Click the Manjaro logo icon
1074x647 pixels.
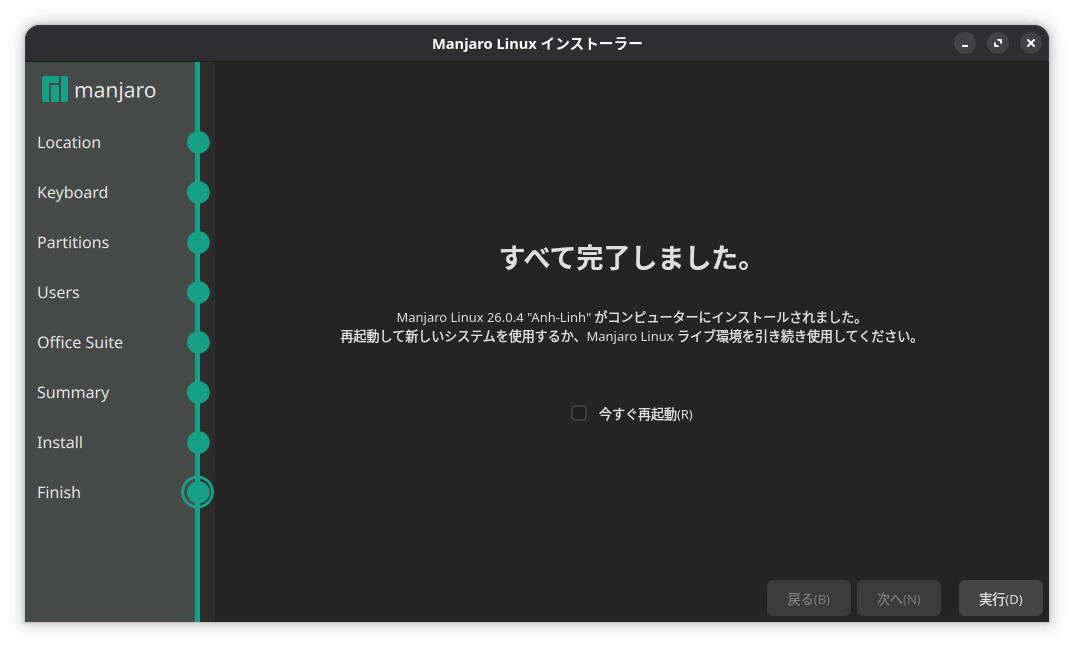point(55,89)
